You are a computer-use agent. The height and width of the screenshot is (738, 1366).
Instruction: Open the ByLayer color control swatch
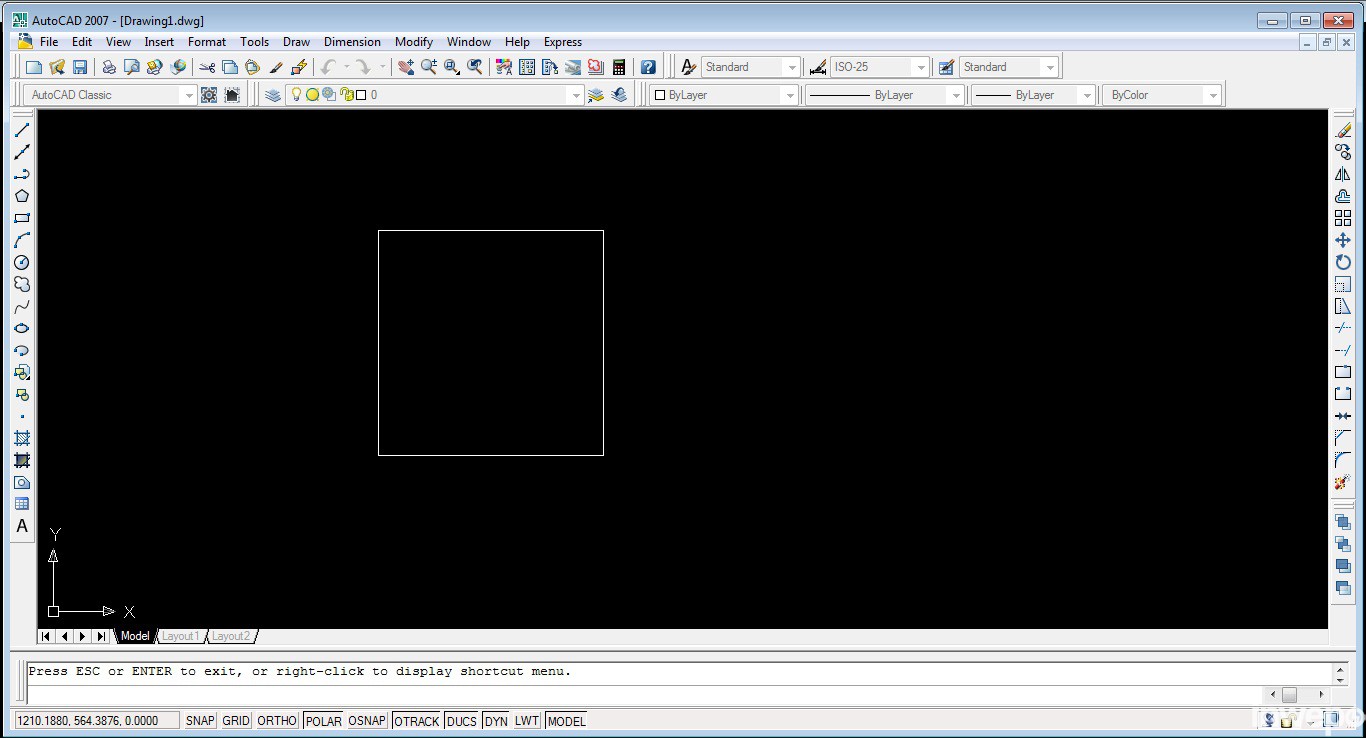[724, 95]
